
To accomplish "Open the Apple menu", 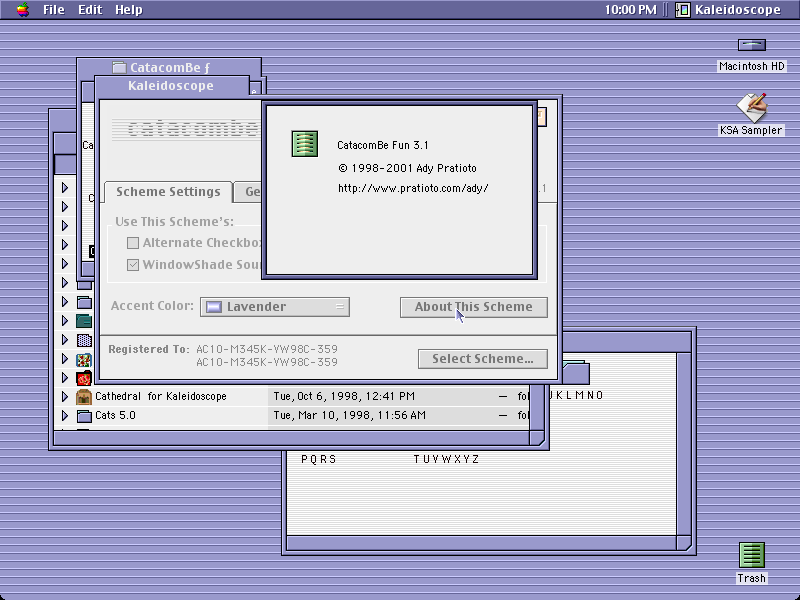I will [x=23, y=10].
